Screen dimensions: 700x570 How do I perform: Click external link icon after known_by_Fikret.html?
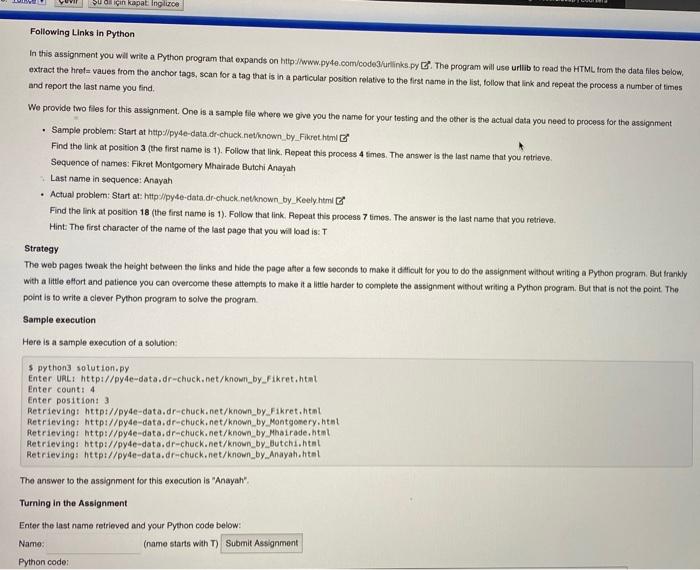tap(344, 138)
